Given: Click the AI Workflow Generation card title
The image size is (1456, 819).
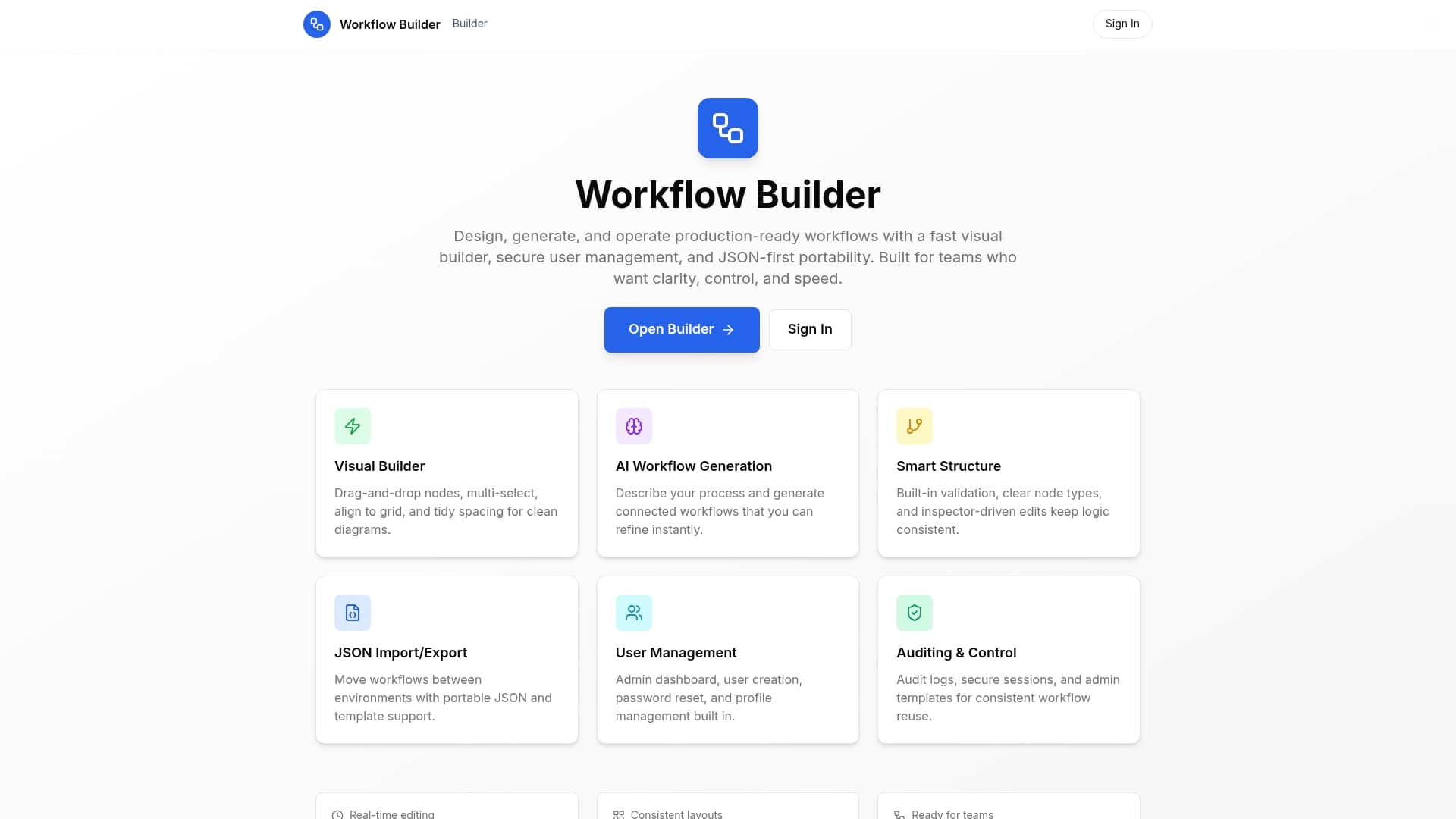Looking at the screenshot, I should [694, 466].
